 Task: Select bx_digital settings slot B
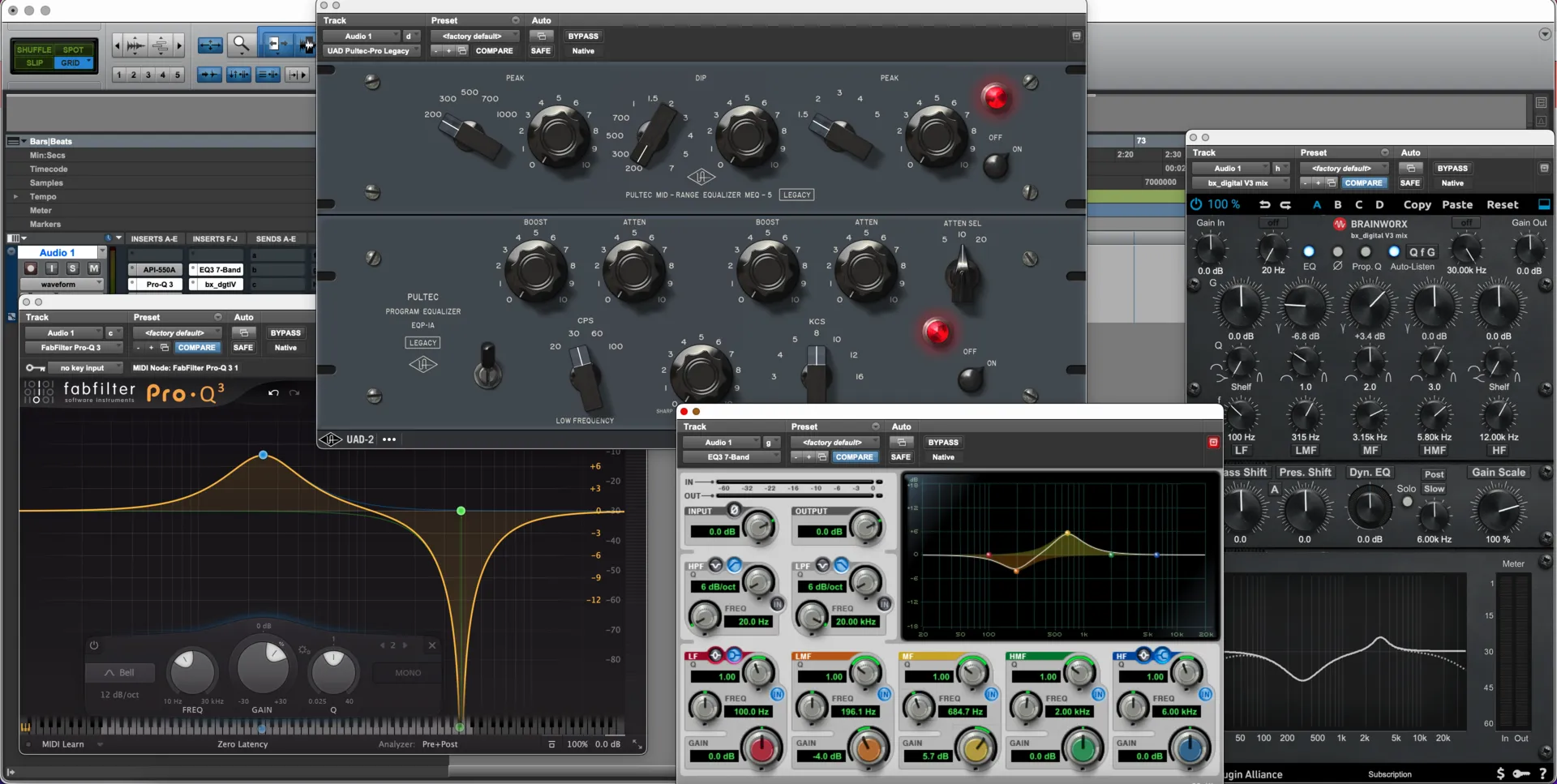pos(1337,204)
